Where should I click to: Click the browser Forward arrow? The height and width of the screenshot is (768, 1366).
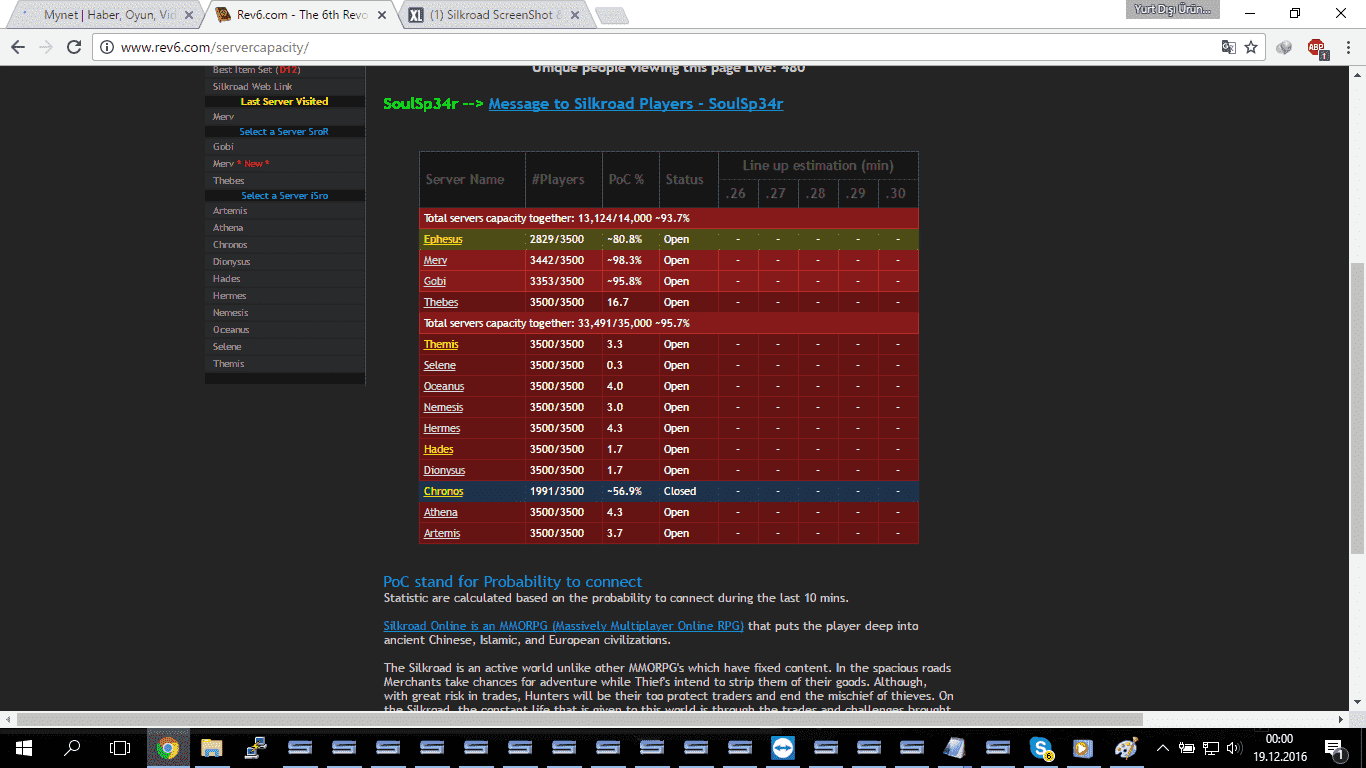(x=45, y=47)
